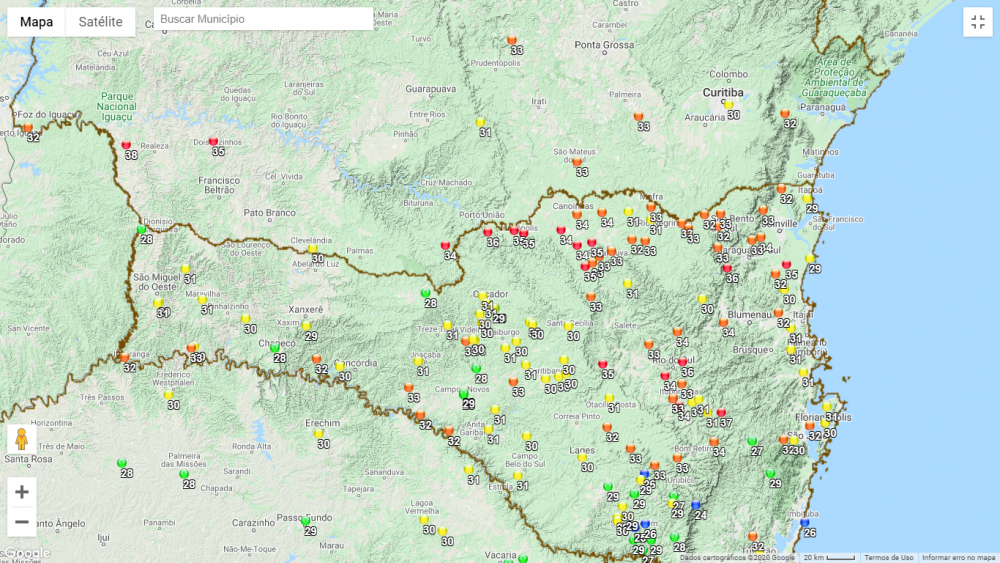The image size is (1000, 563).
Task: Click the green 27 temperature marker
Action: point(752,441)
